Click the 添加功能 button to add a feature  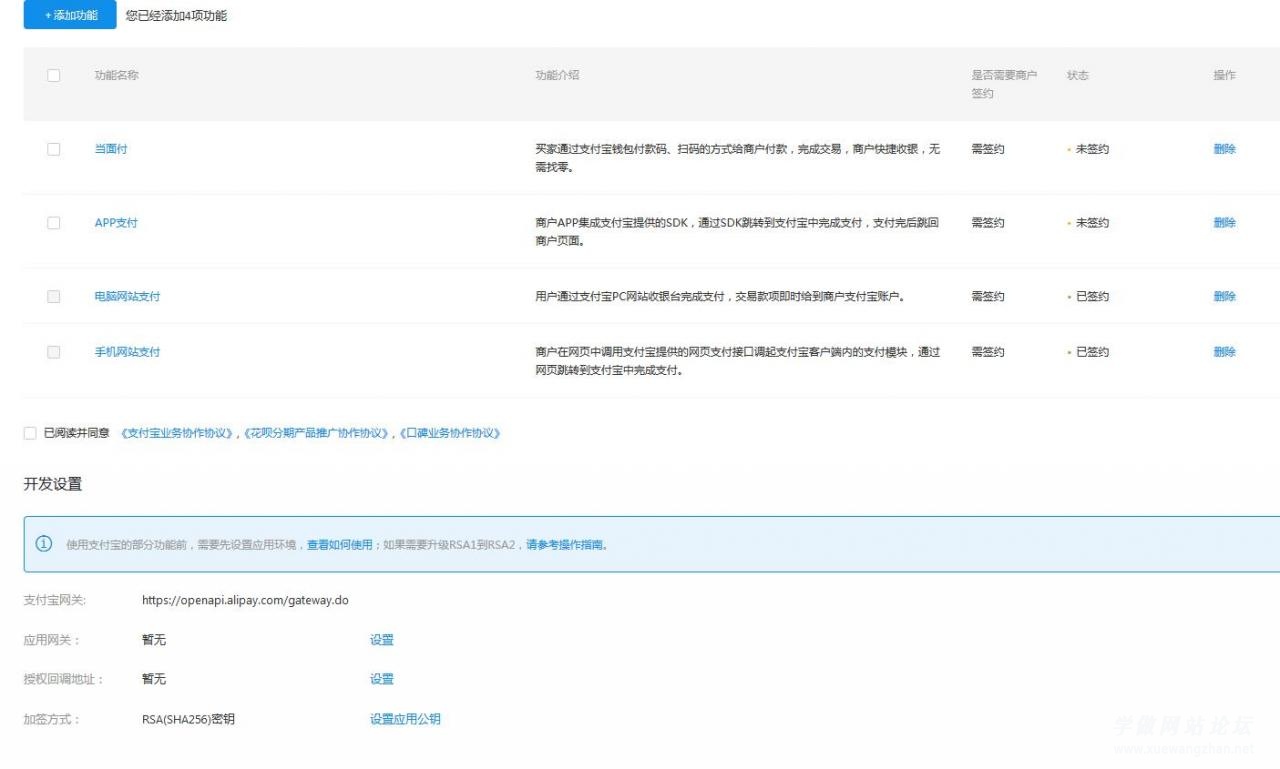click(x=68, y=16)
